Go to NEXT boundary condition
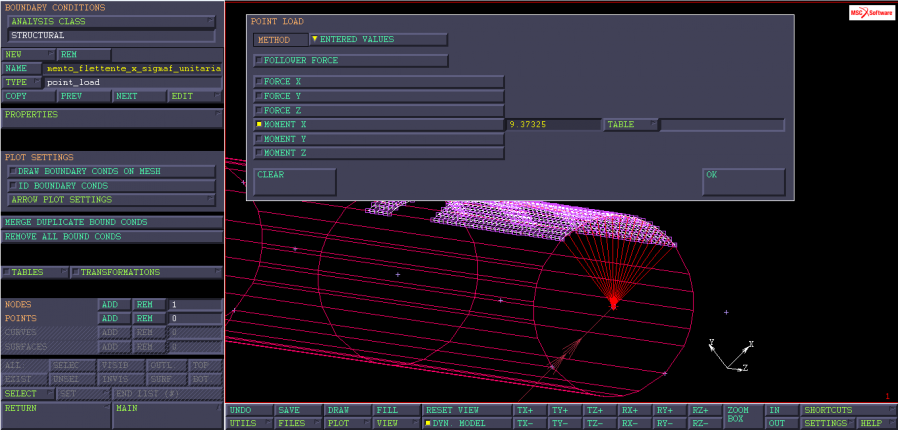Viewport: 898px width, 430px height. point(140,96)
